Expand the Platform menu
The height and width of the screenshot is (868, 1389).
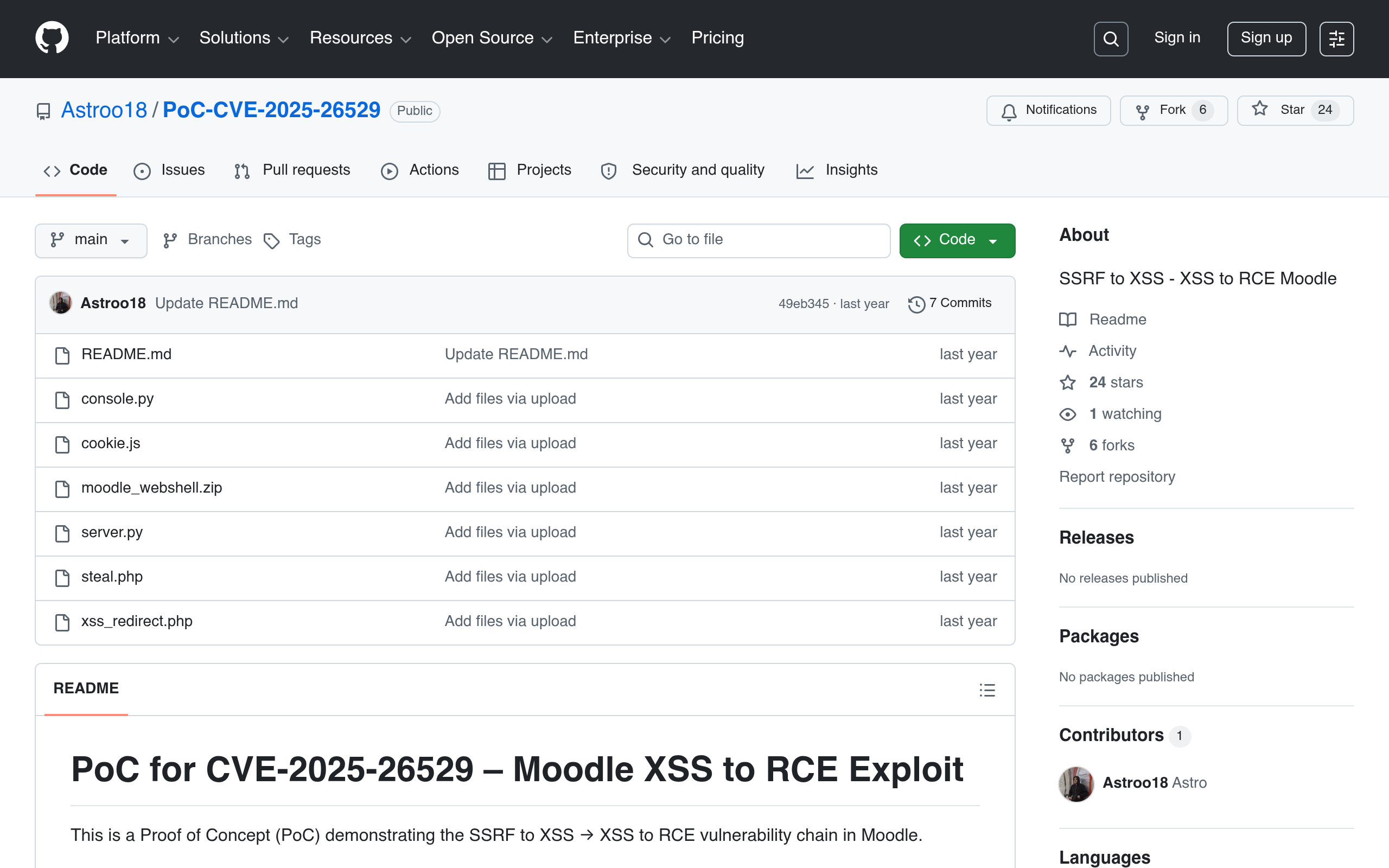(x=138, y=38)
